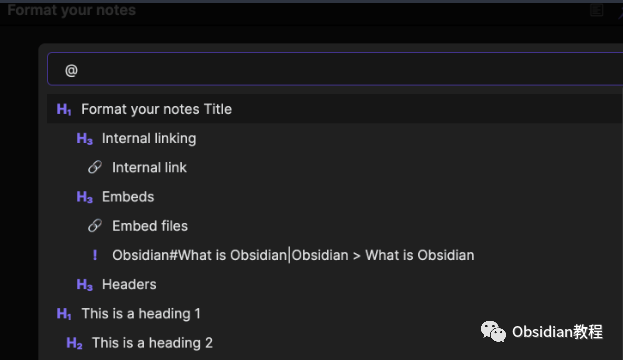Click the H3 icon next to Internal linking
This screenshot has width=623, height=360.
point(85,139)
